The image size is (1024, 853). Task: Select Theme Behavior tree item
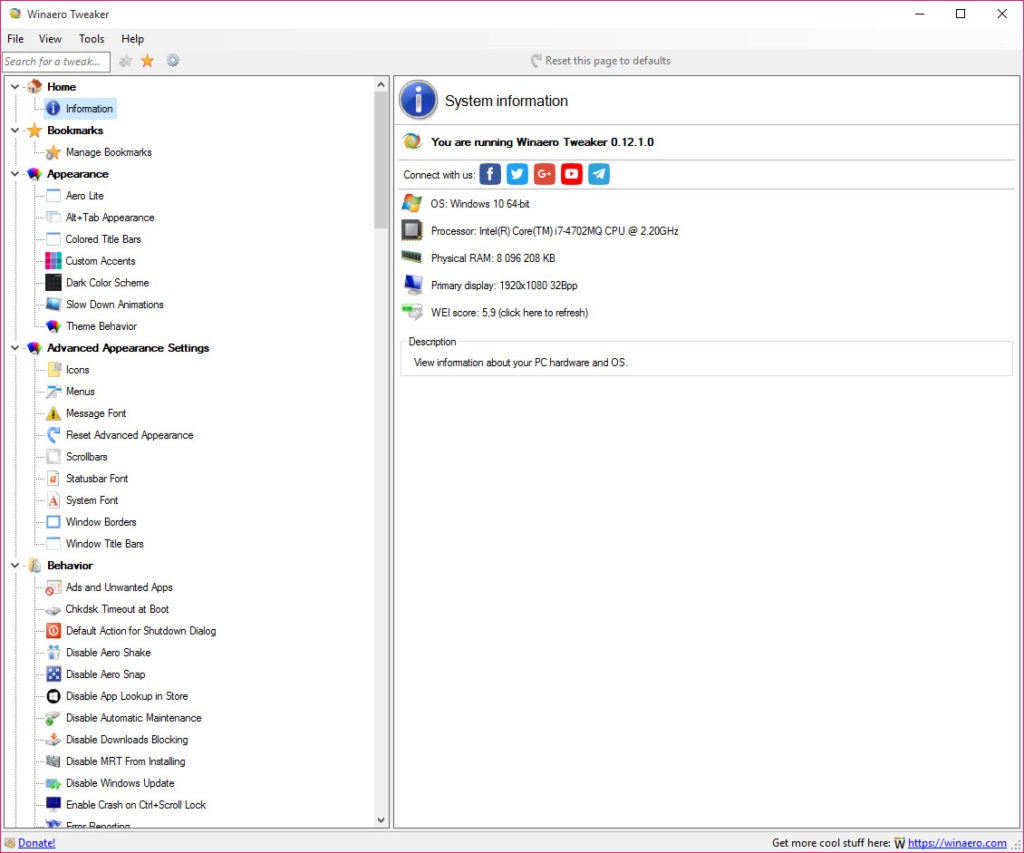[x=101, y=326]
